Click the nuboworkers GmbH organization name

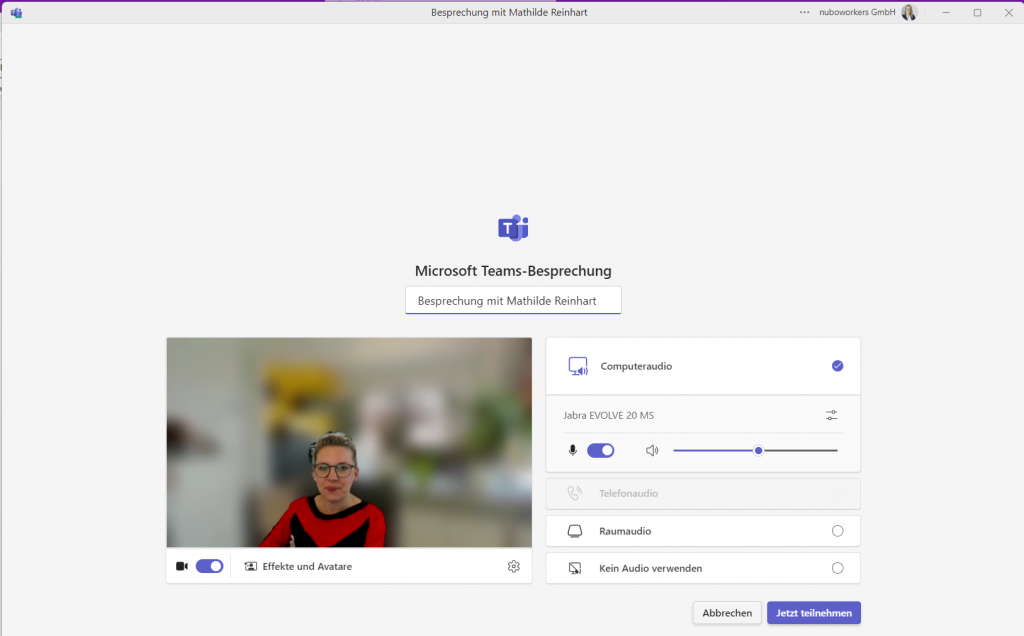[x=857, y=12]
